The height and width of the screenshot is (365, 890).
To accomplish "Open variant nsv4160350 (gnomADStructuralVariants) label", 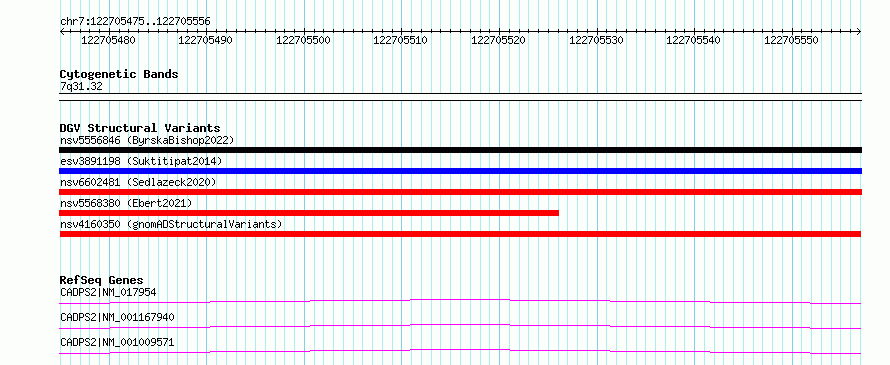I will point(171,224).
